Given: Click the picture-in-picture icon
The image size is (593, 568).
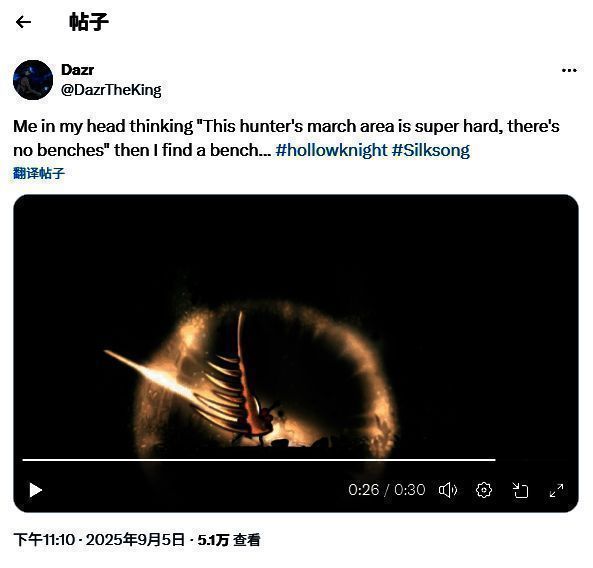Looking at the screenshot, I should pos(520,490).
